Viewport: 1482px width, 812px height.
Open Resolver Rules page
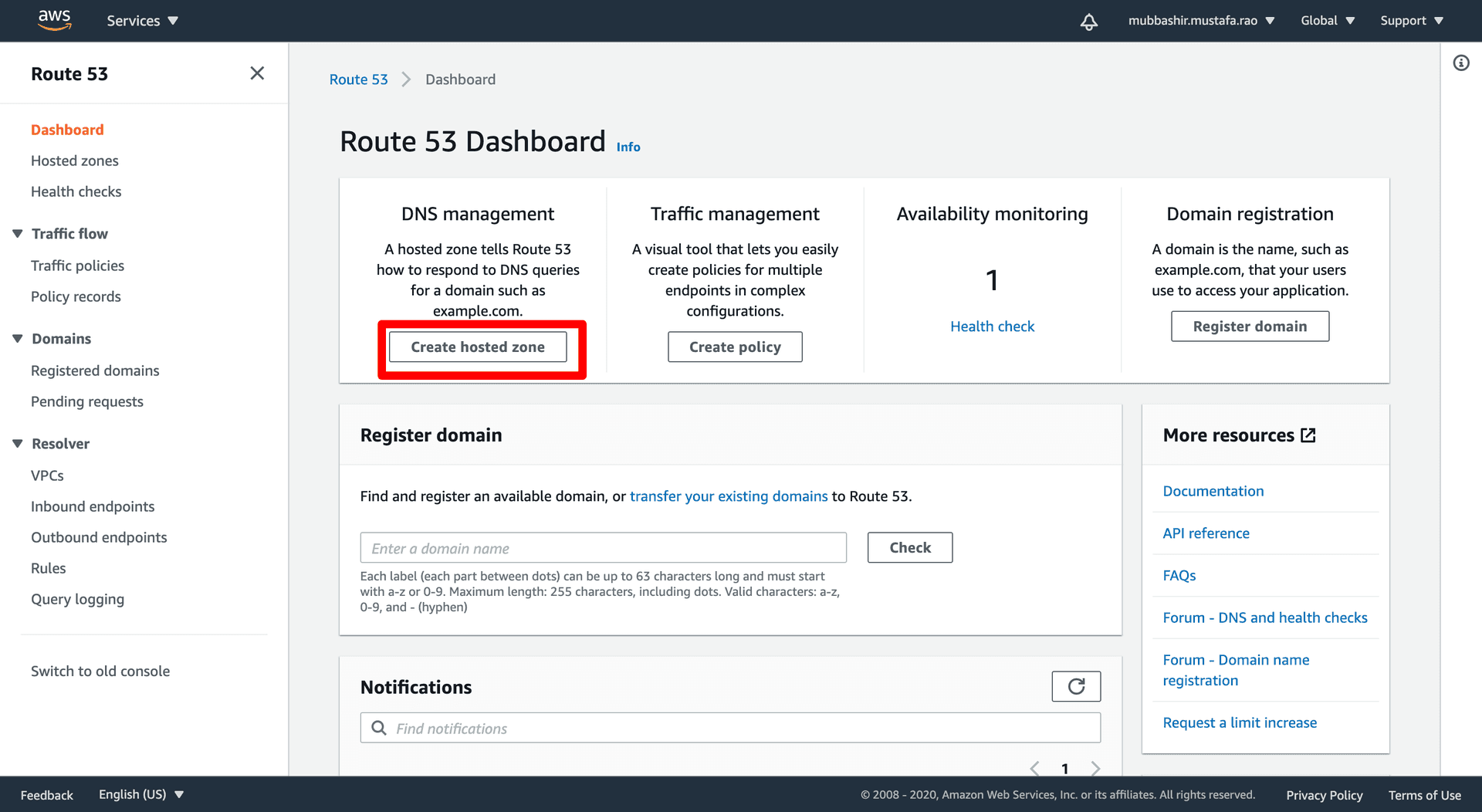coord(48,568)
